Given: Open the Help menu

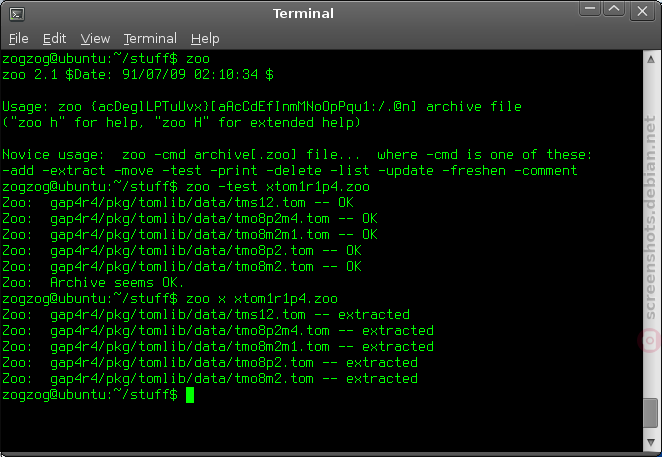Looking at the screenshot, I should tap(205, 39).
